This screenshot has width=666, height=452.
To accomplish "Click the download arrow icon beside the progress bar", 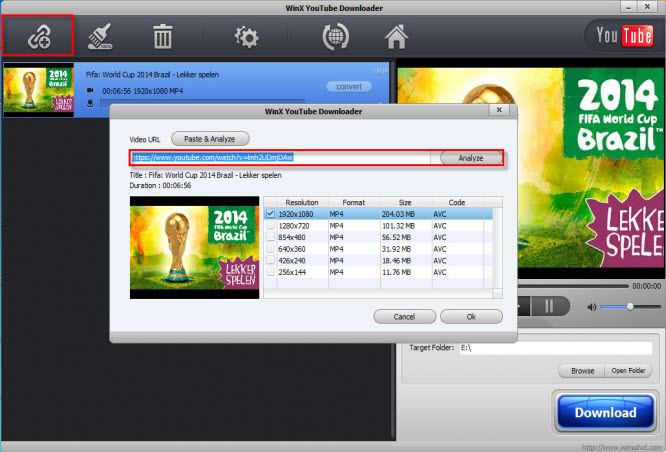I will pos(90,103).
